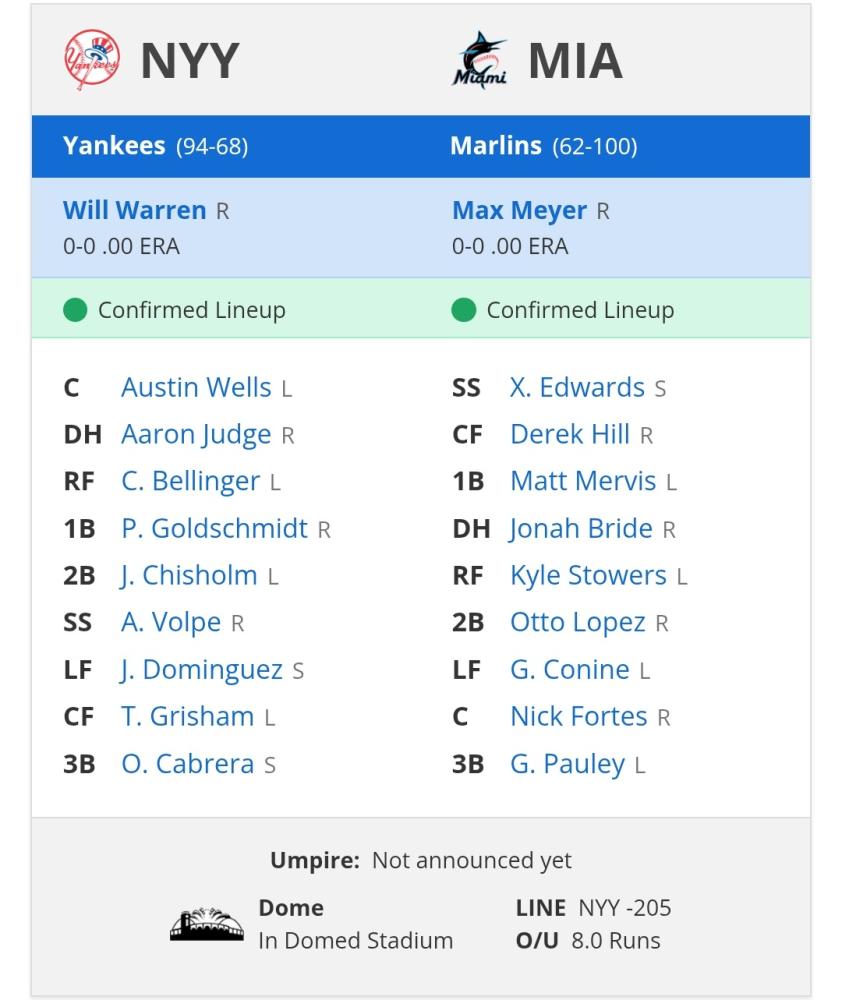
Task: Click the Yankees confirmed lineup green dot
Action: 75,311
